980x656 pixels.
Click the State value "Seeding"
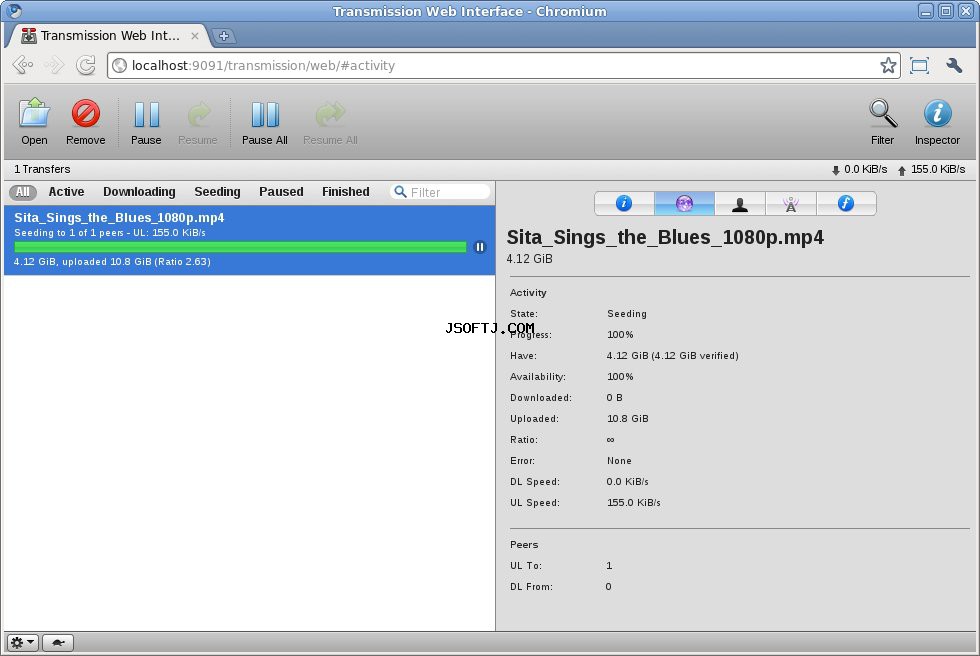(x=627, y=314)
